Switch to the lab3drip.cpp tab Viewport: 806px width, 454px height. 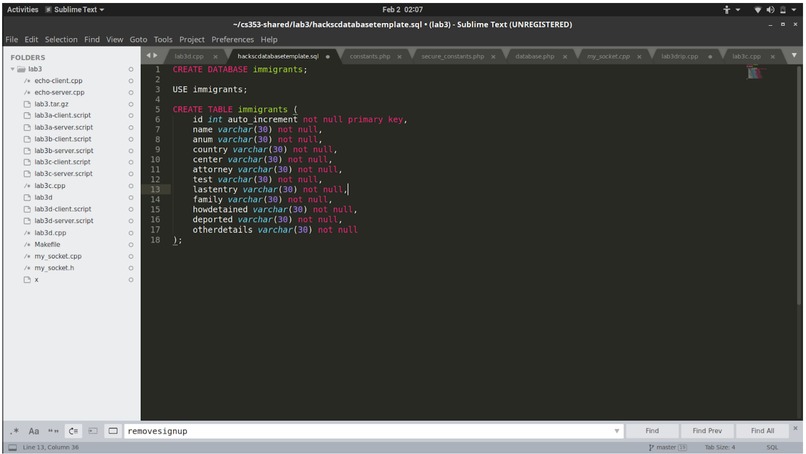680,57
